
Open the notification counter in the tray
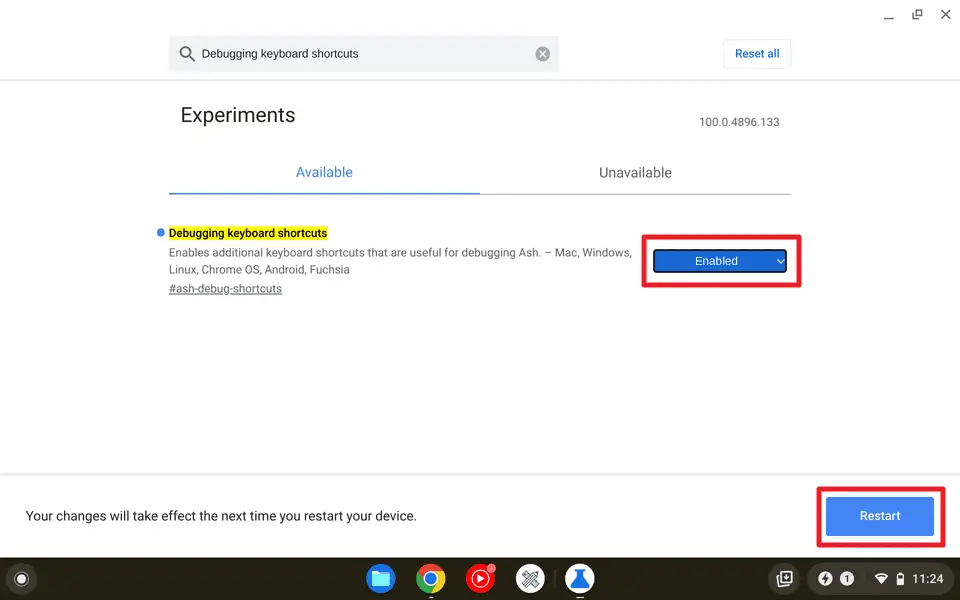point(848,578)
